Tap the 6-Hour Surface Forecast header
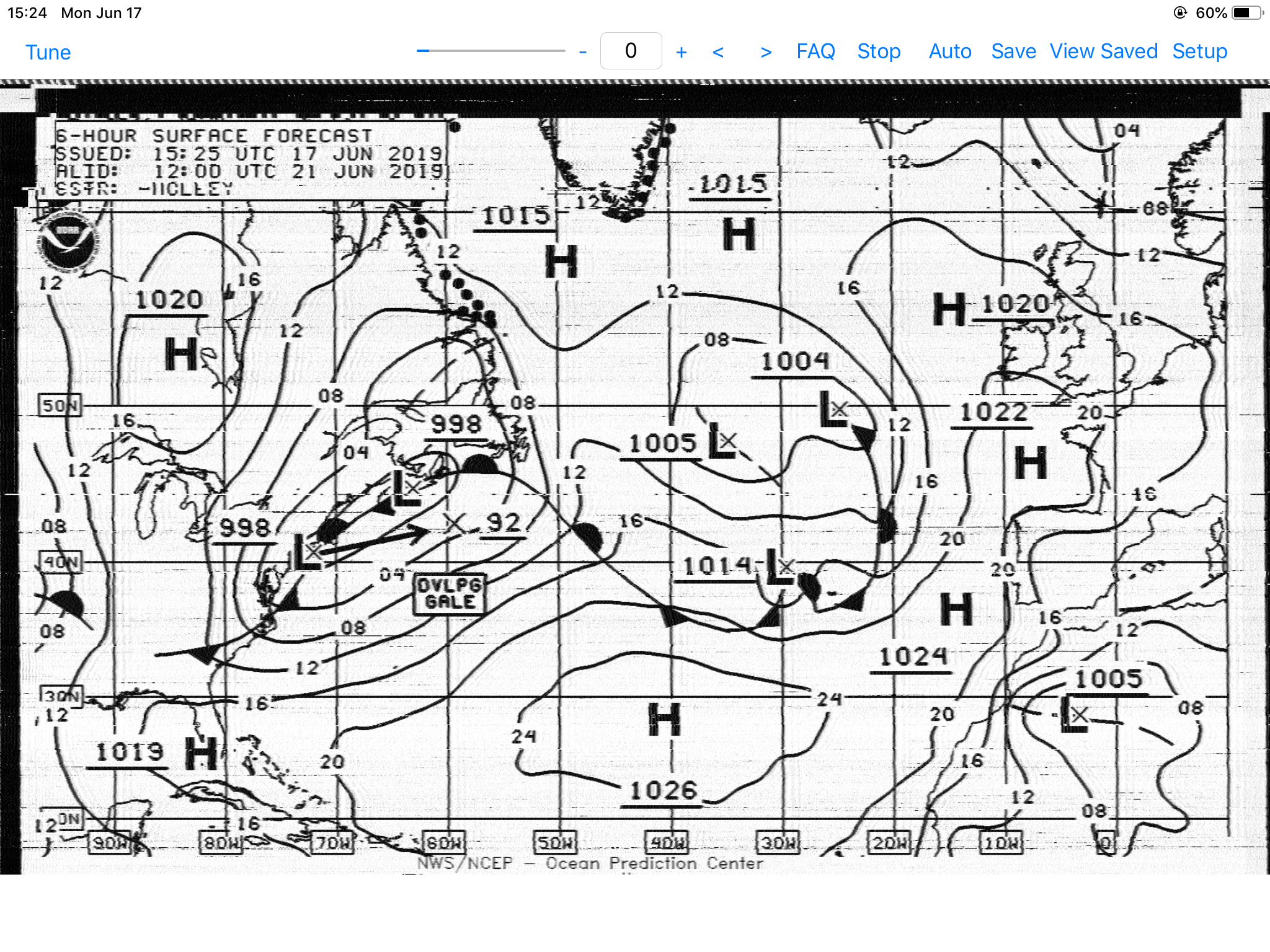The width and height of the screenshot is (1270, 952). pos(214,136)
